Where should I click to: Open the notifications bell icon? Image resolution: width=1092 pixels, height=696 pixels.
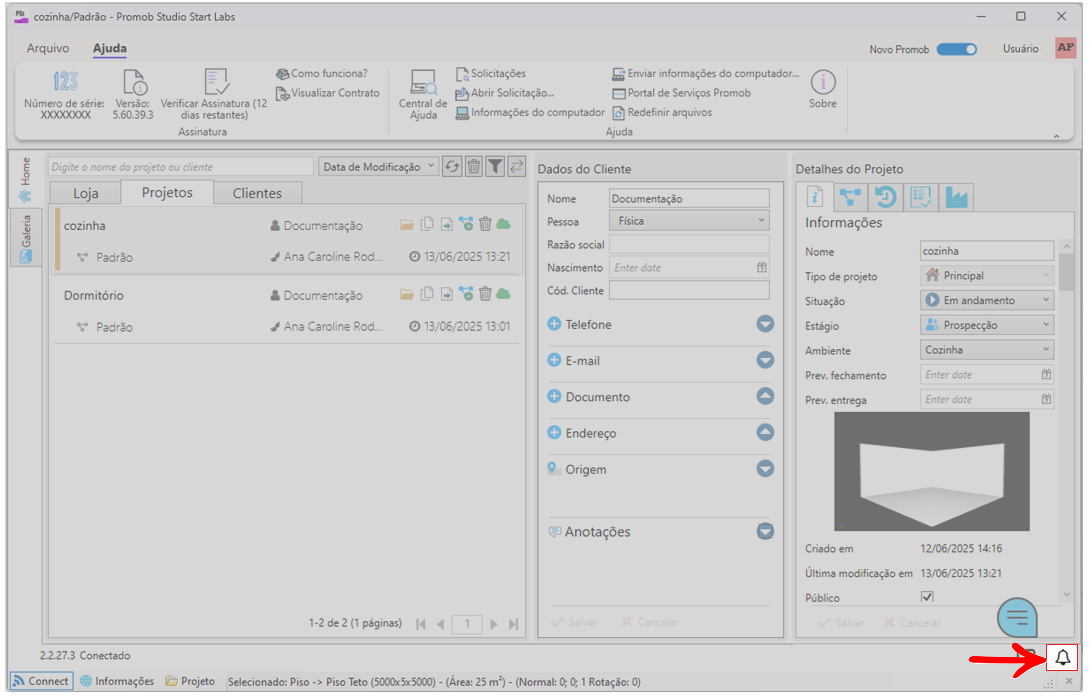(1062, 658)
